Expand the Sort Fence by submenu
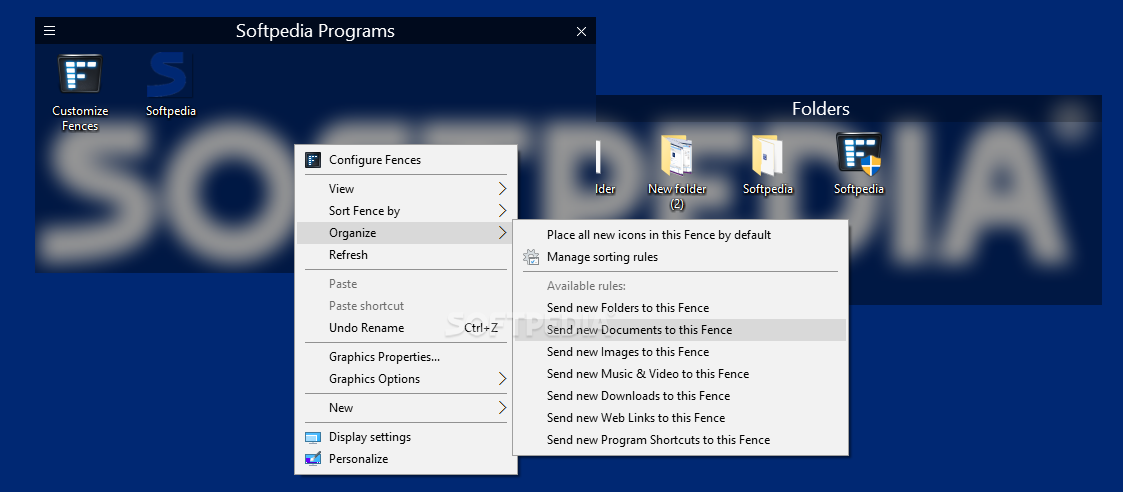This screenshot has width=1123, height=492. (406, 211)
